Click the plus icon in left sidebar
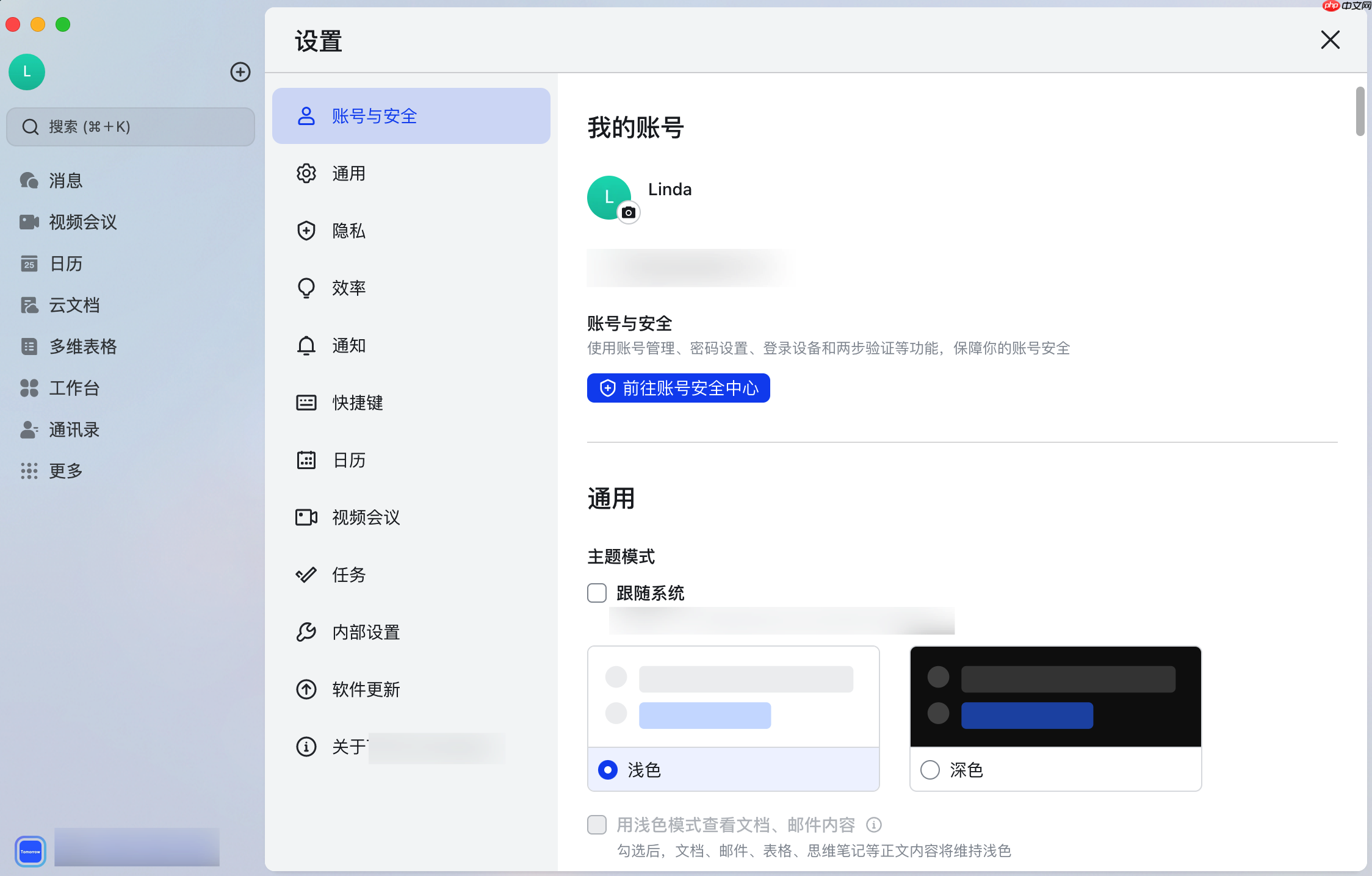The image size is (1372, 876). 240,72
